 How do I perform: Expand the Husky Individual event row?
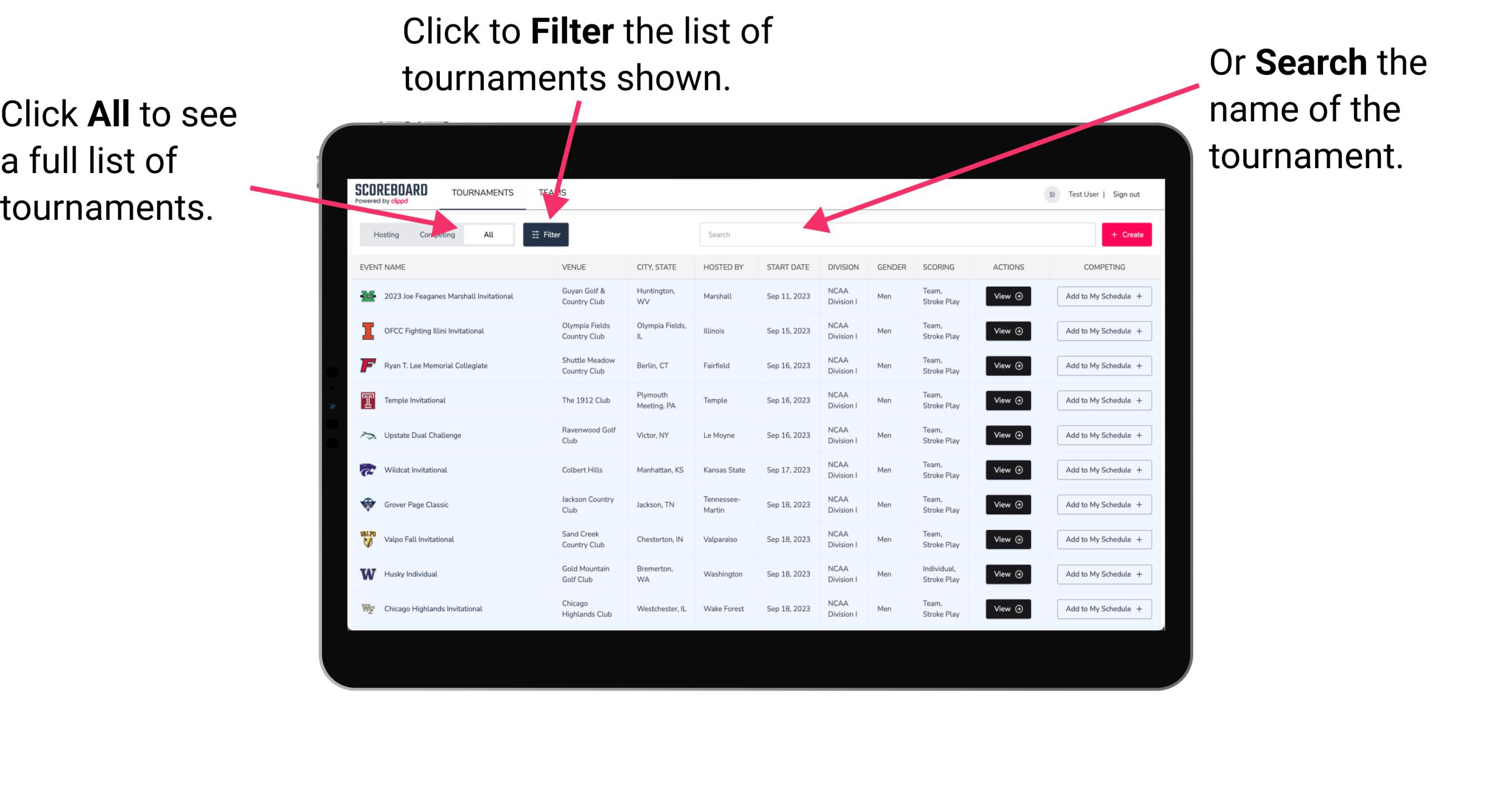point(1007,574)
